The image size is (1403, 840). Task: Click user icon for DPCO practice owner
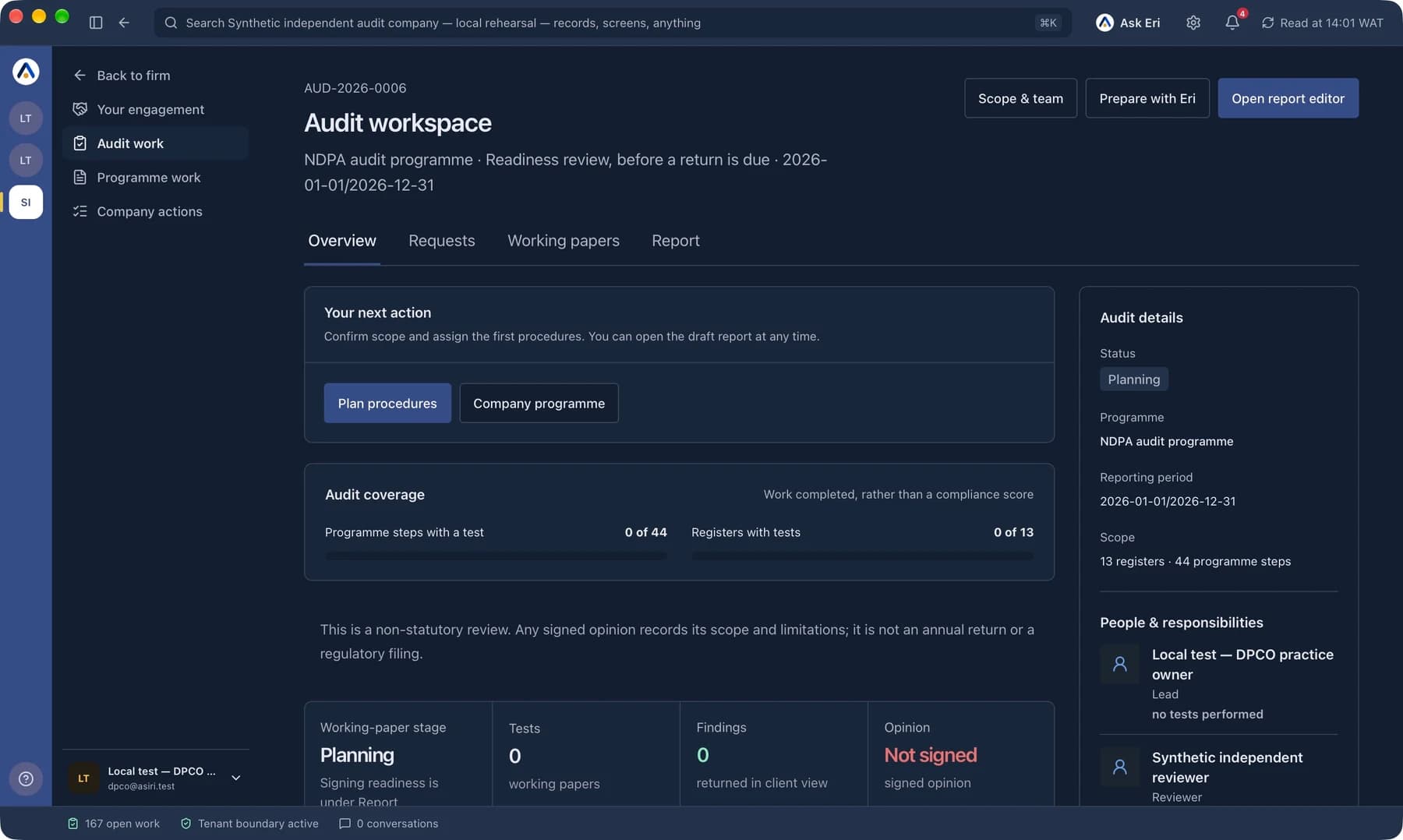[1119, 665]
